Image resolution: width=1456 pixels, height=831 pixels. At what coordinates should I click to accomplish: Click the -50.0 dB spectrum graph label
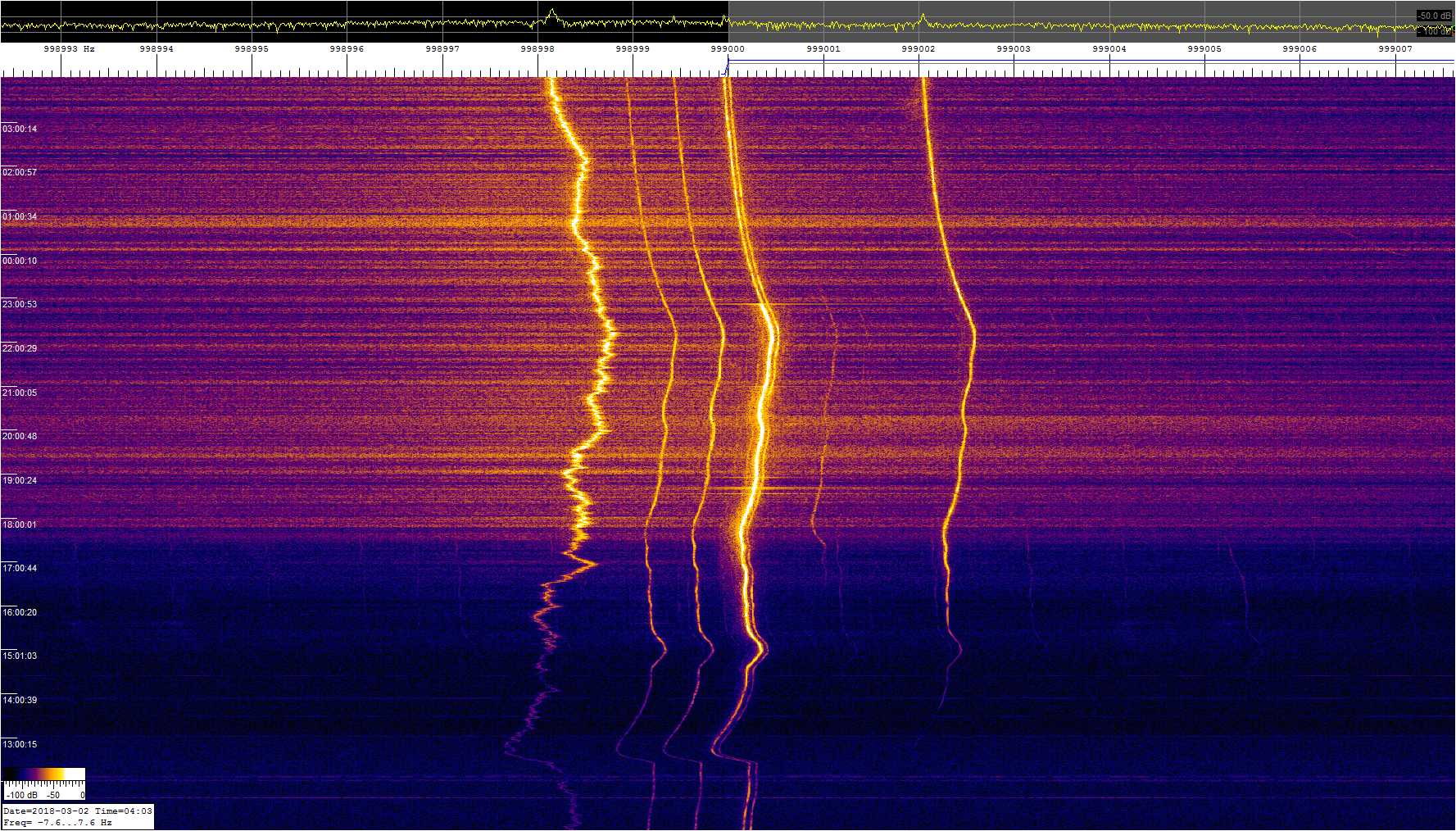click(x=1435, y=16)
